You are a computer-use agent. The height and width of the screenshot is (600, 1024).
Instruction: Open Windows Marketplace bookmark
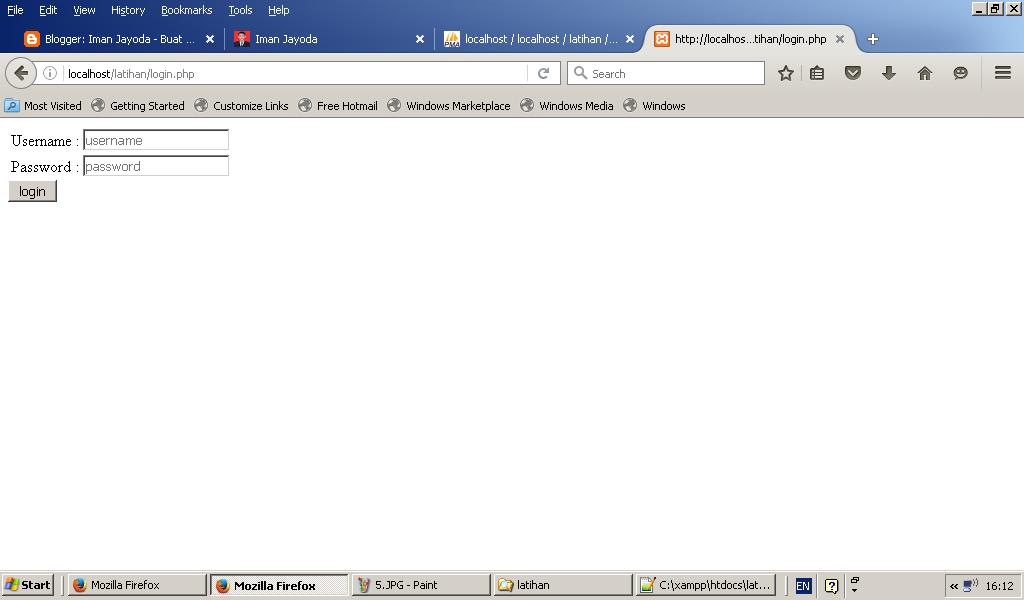(449, 106)
